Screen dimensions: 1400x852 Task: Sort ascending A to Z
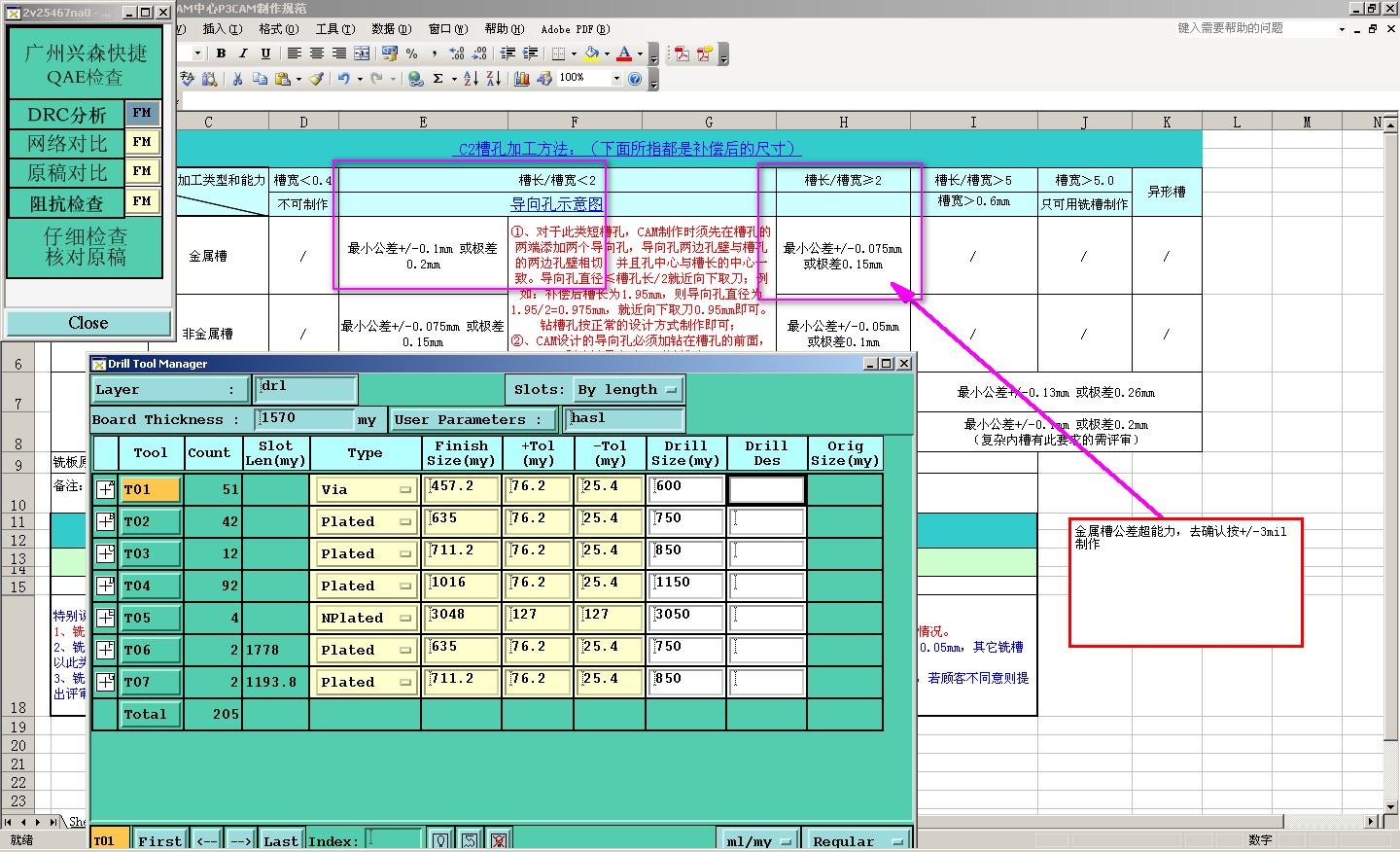coord(471,79)
